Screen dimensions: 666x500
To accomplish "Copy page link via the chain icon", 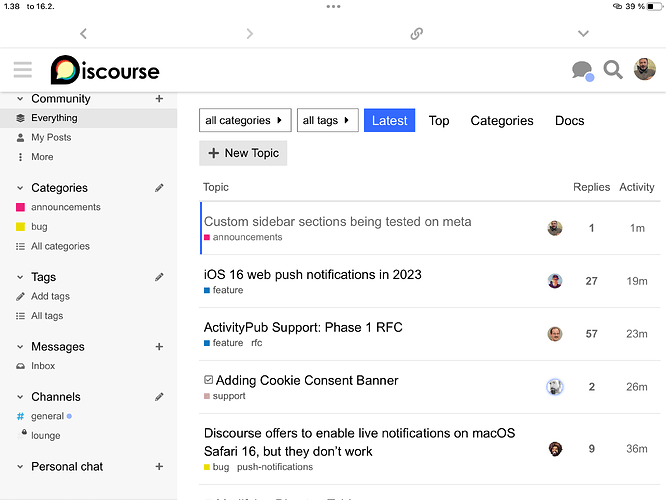I will click(417, 34).
